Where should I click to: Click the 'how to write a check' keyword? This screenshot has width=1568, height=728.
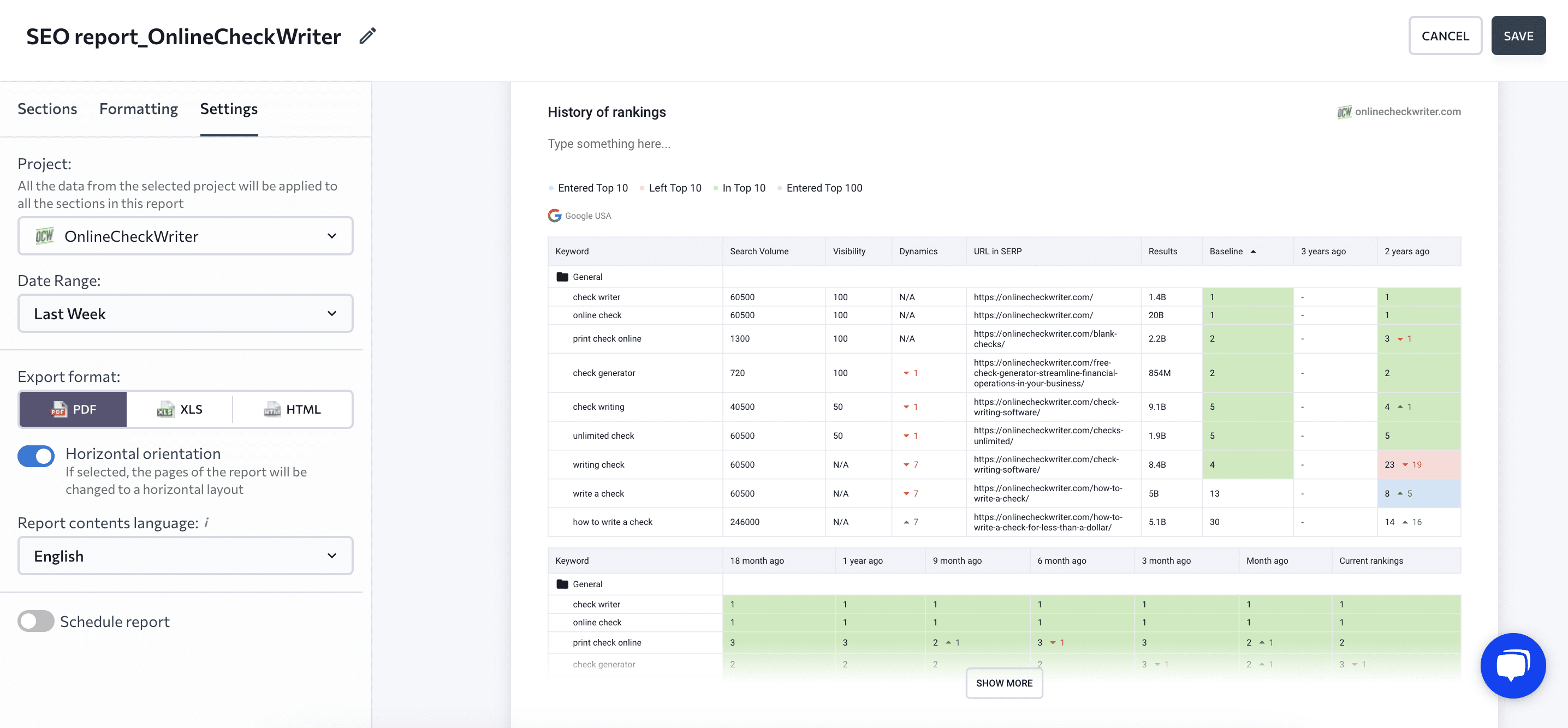point(611,522)
